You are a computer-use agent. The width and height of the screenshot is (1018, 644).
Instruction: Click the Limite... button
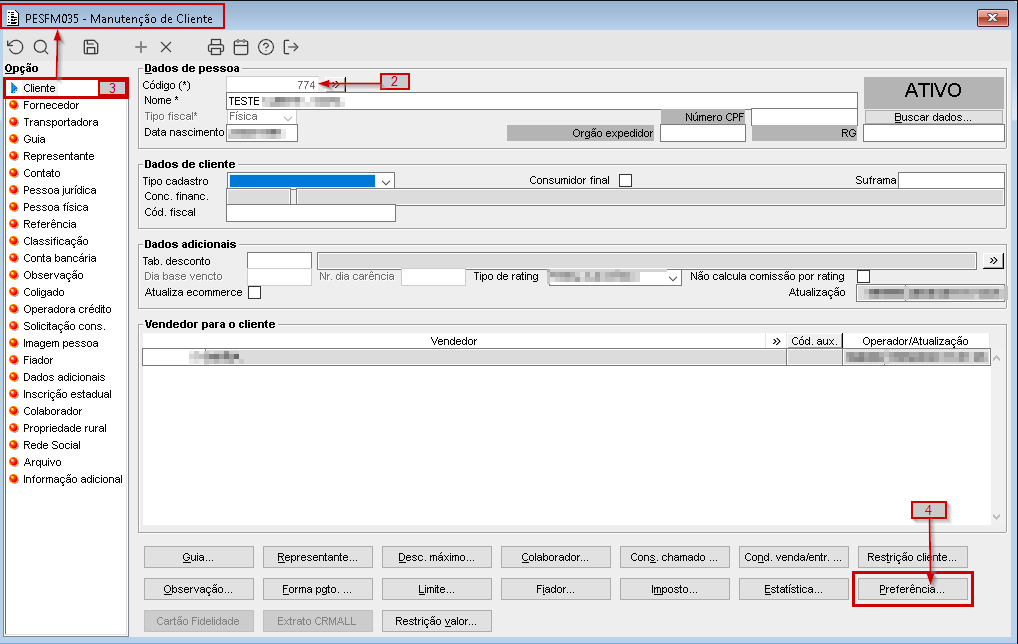pyautogui.click(x=436, y=589)
